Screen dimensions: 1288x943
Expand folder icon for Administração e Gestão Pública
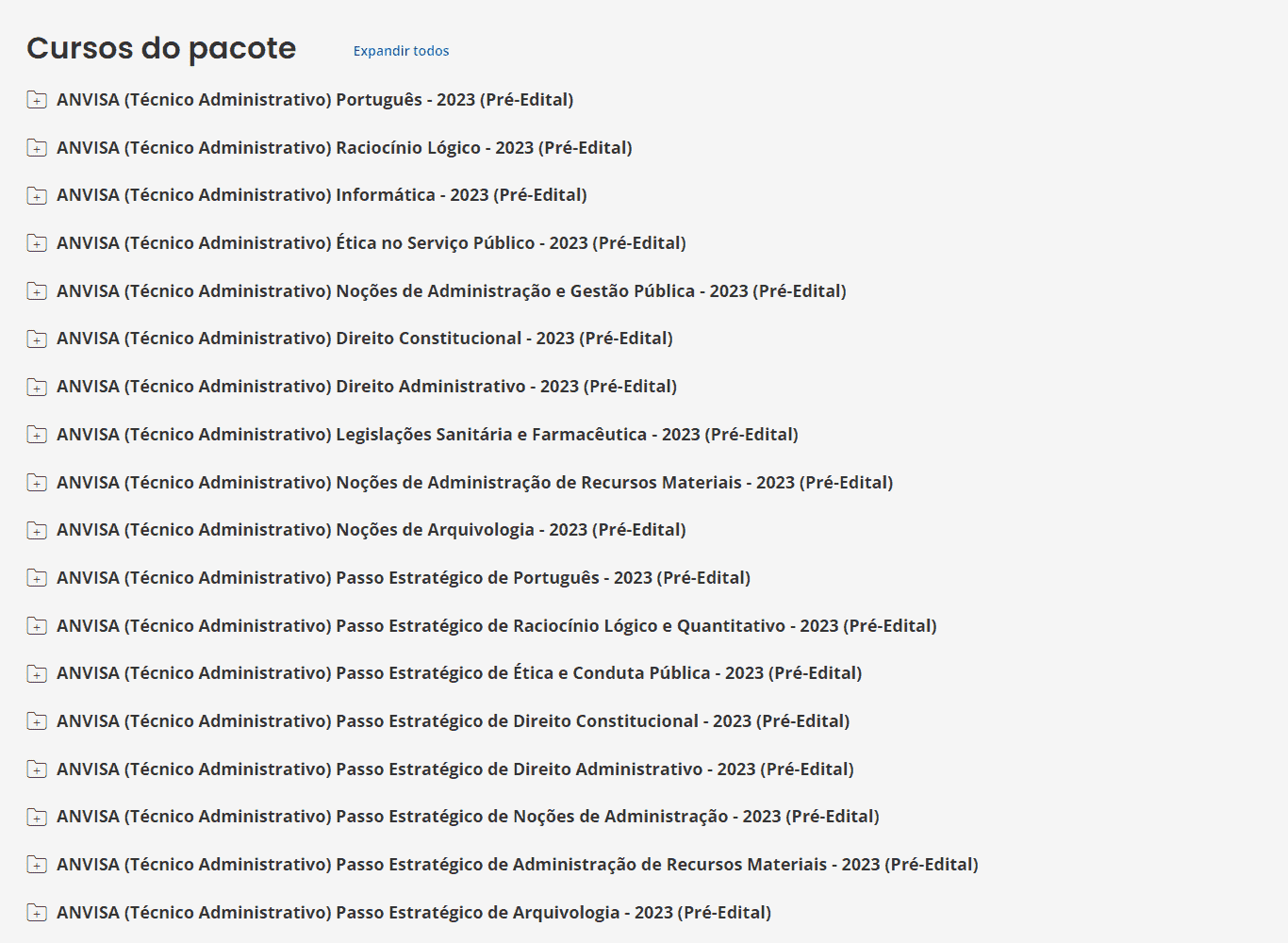tap(37, 291)
